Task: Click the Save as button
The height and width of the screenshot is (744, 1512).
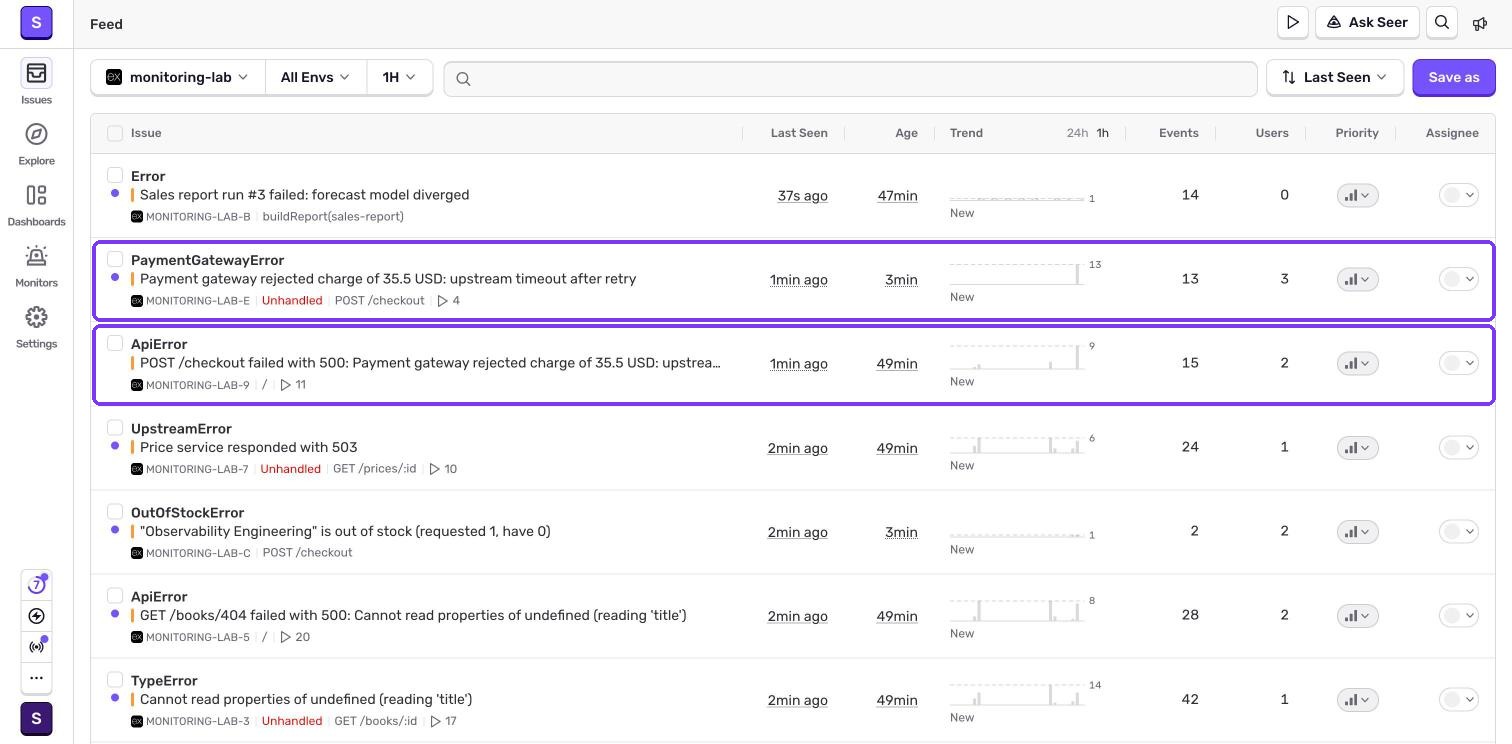Action: pyautogui.click(x=1453, y=77)
